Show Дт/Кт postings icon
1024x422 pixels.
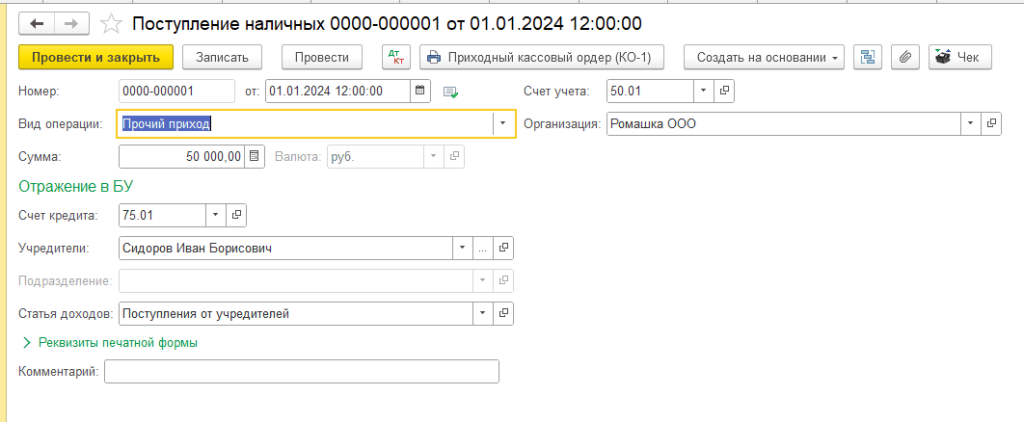pos(397,57)
